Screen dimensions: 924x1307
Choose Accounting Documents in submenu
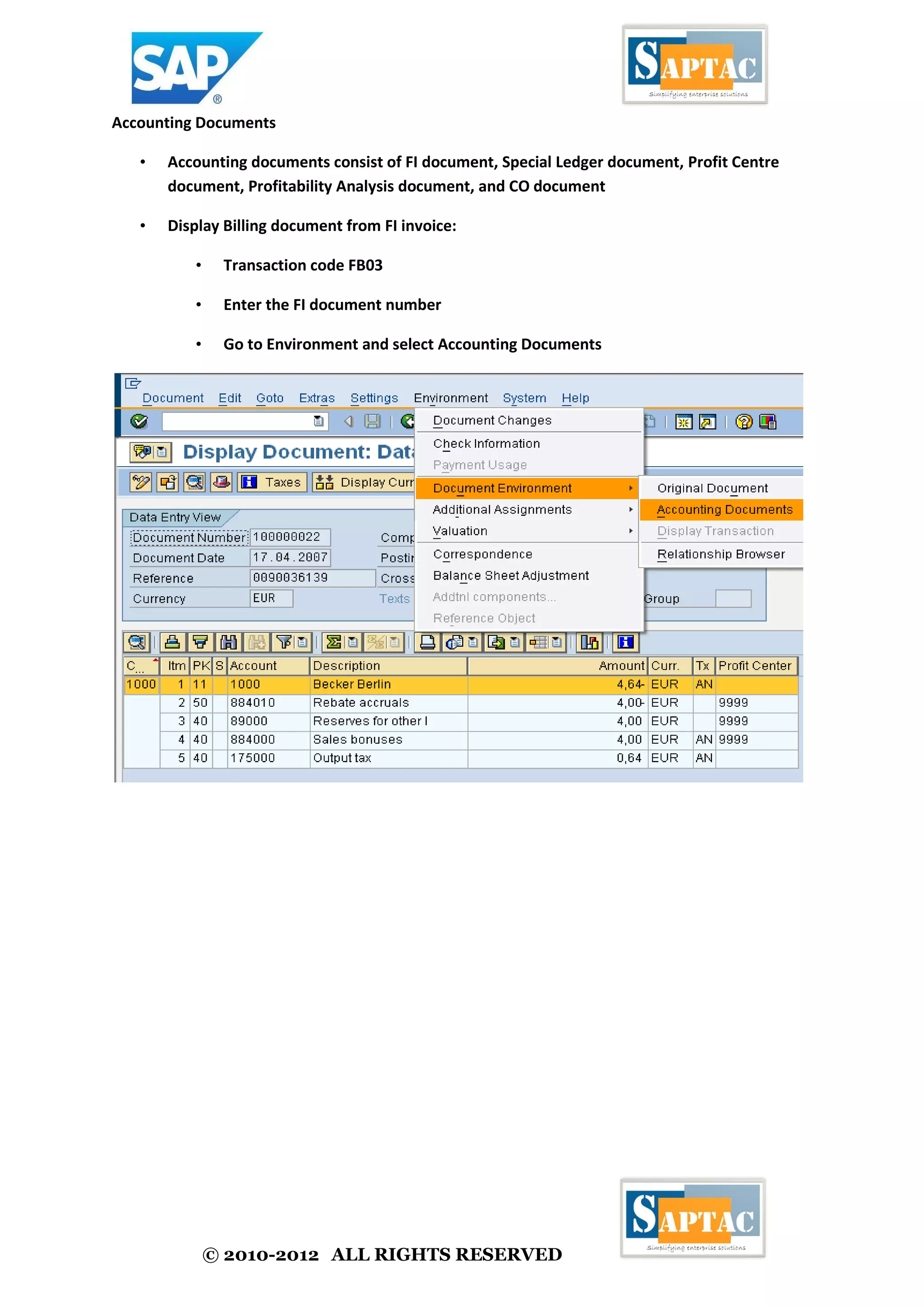pyautogui.click(x=721, y=510)
